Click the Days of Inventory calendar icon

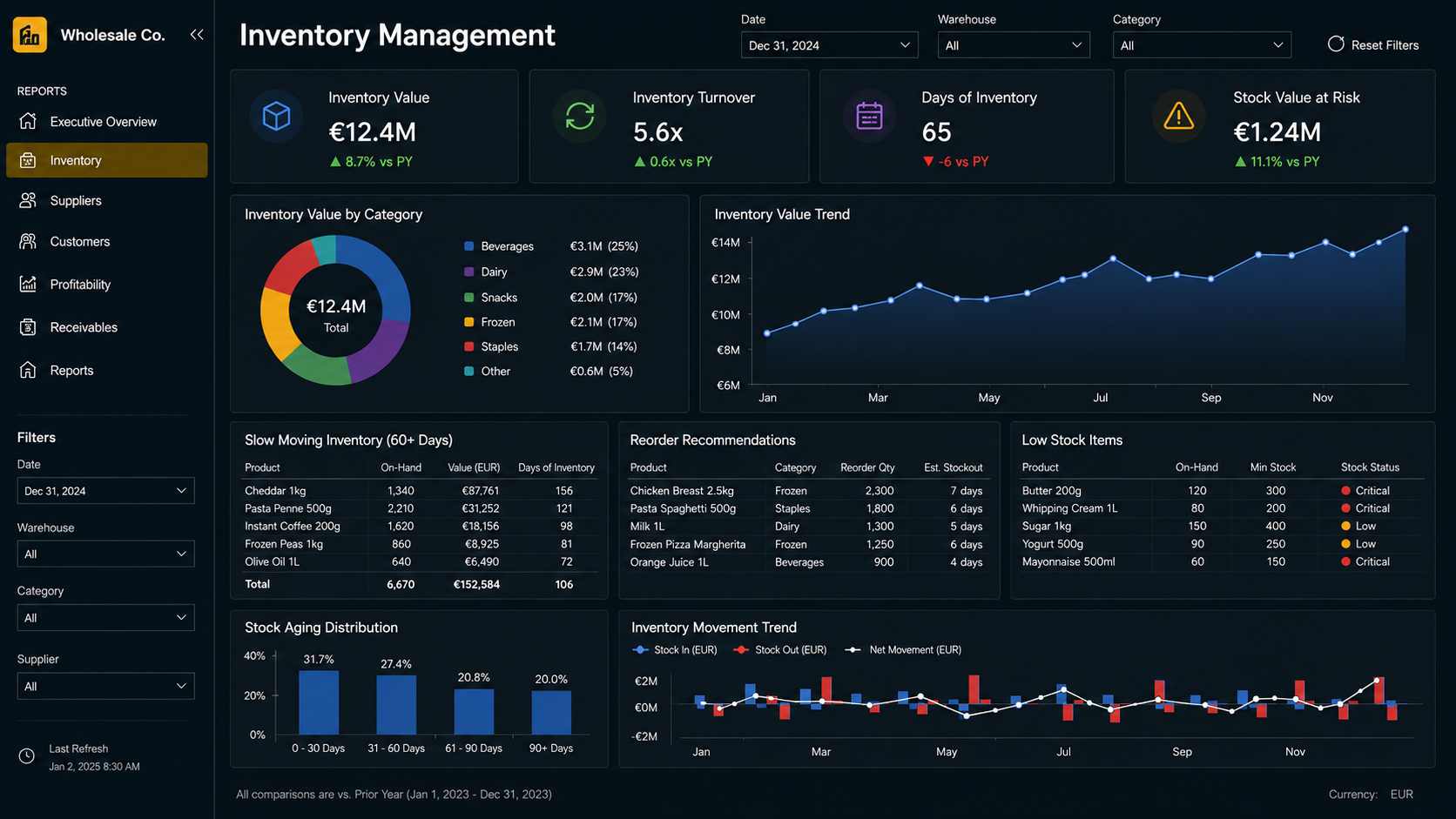pos(869,116)
